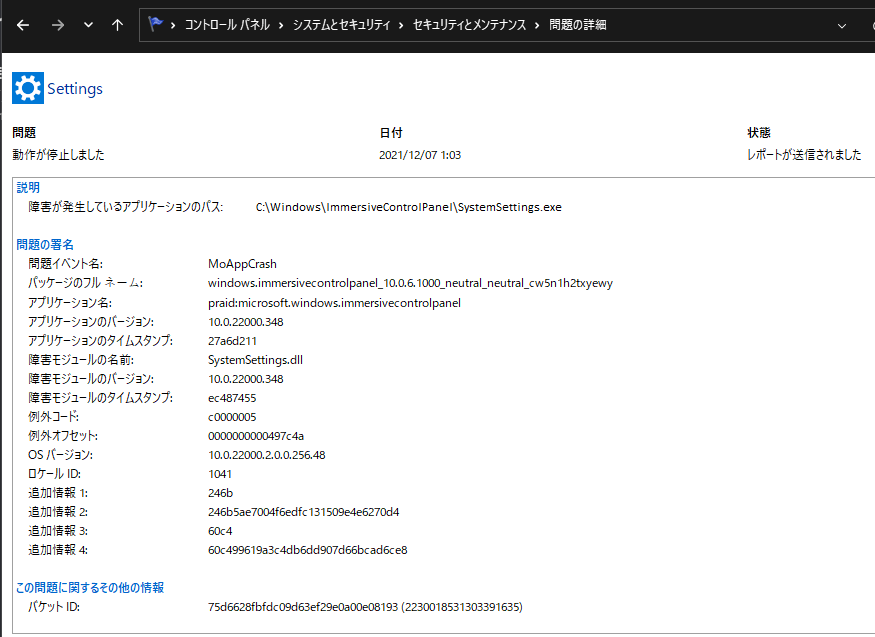875x637 pixels.
Task: Go forward with the right arrow button
Action: 57,25
